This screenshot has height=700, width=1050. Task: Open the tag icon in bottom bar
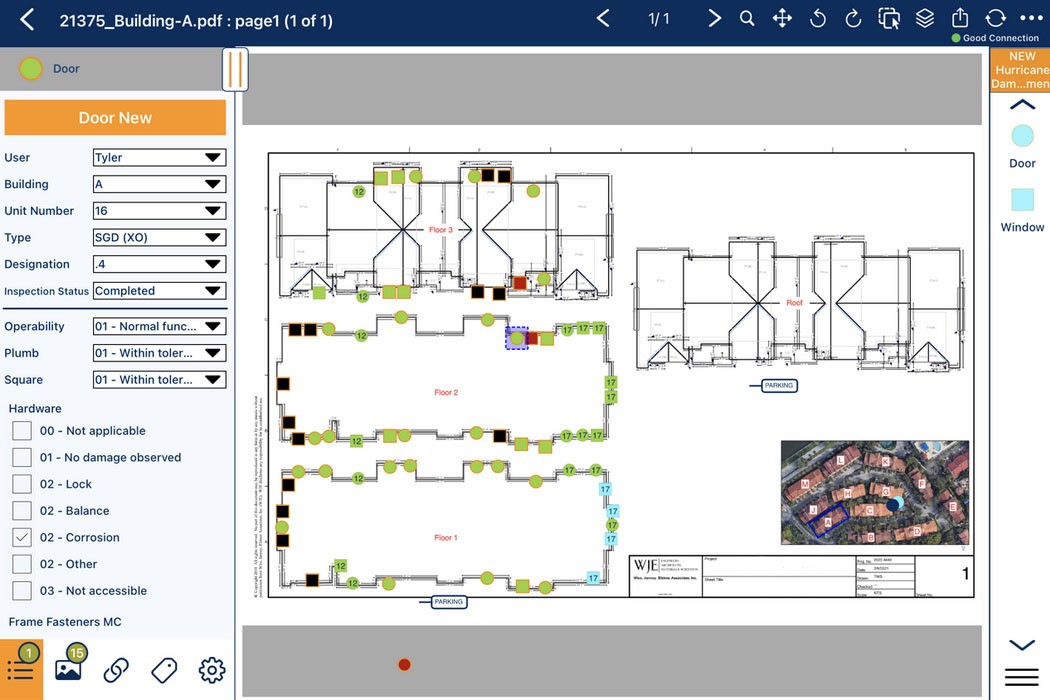(x=164, y=670)
